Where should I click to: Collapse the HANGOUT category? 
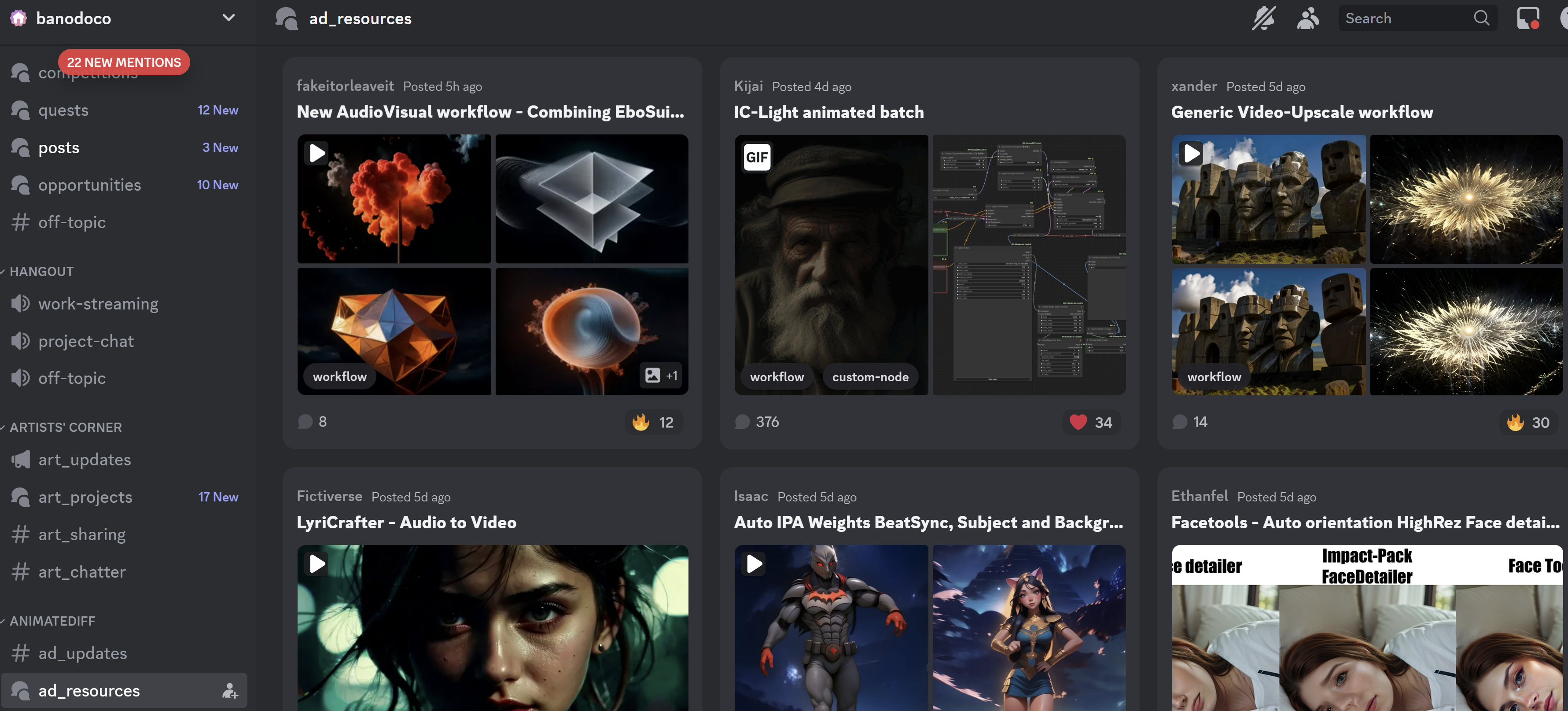coord(41,272)
